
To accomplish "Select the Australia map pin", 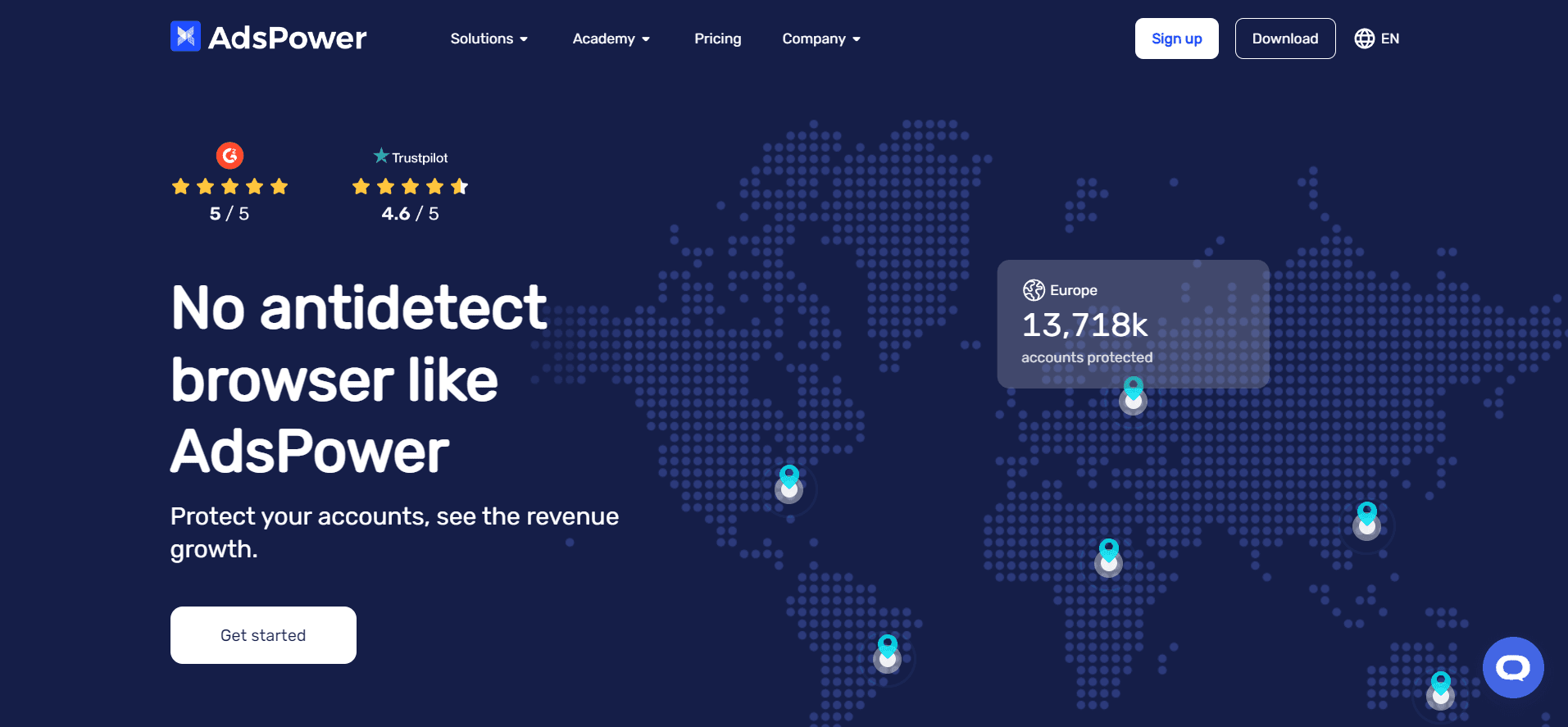I will pos(1441,690).
